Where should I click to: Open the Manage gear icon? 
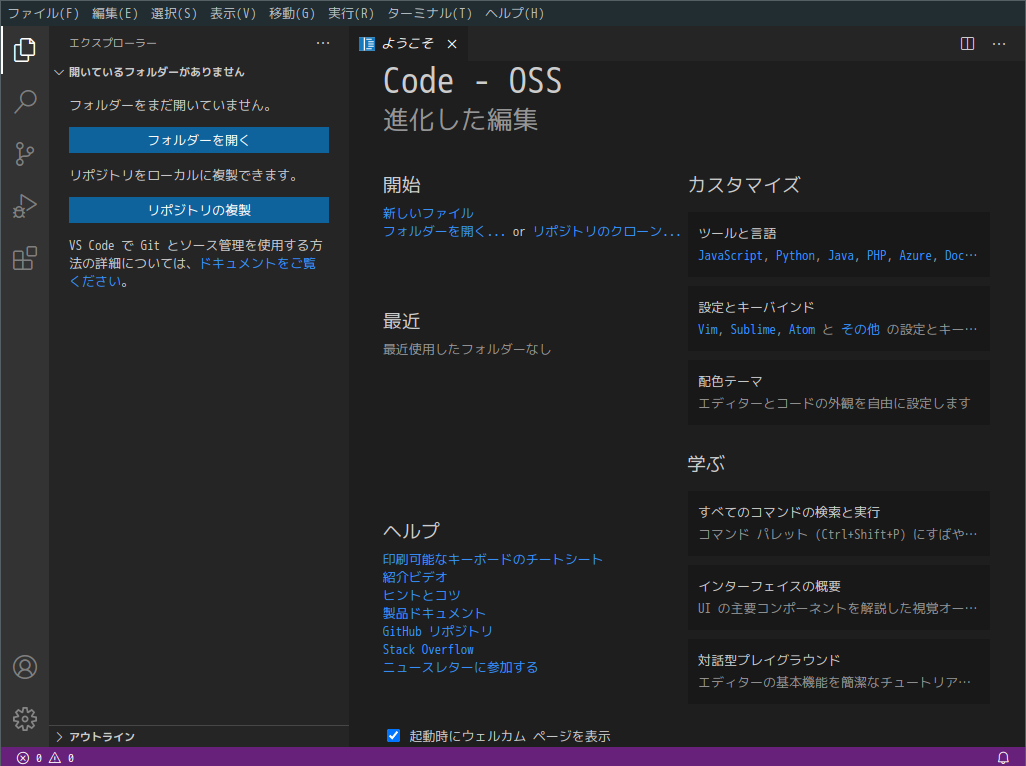point(25,719)
